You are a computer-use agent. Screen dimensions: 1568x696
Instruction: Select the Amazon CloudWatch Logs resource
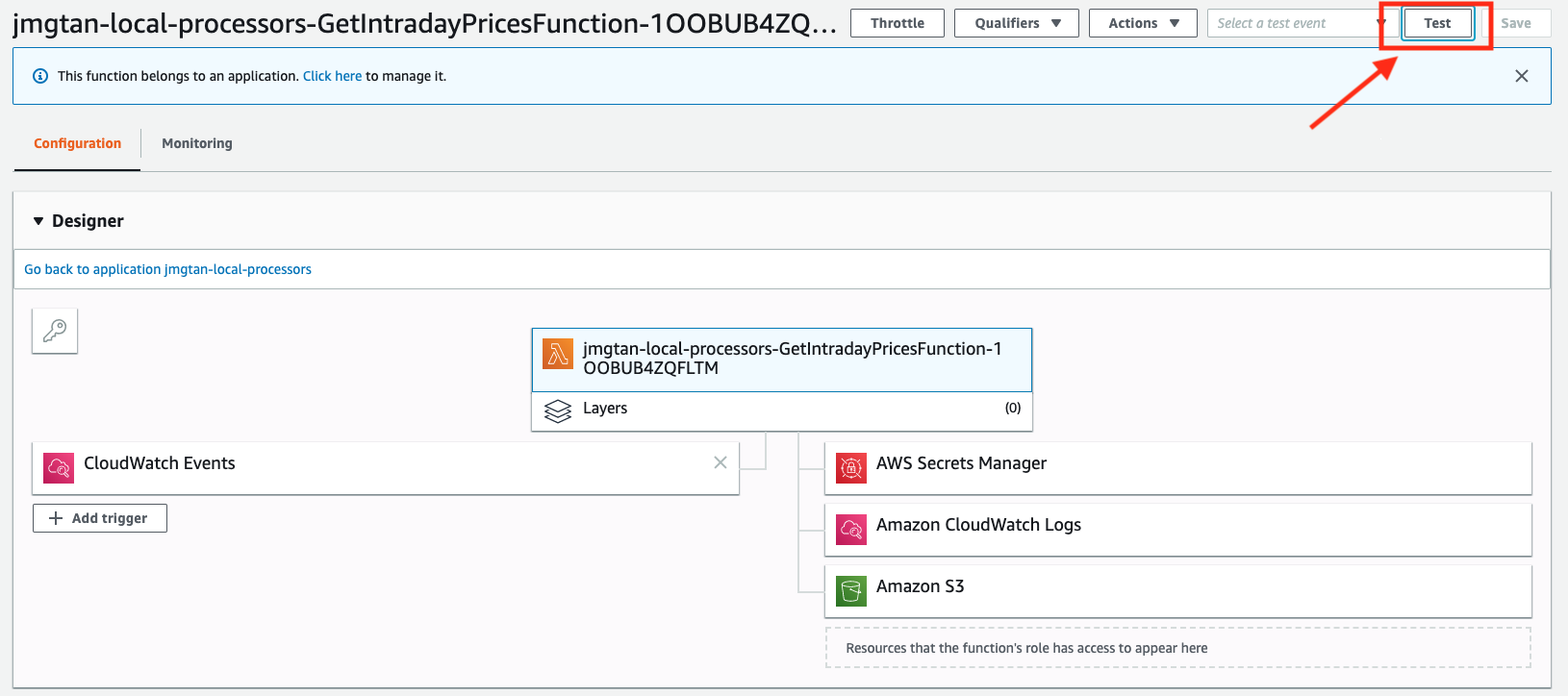[x=1178, y=530]
